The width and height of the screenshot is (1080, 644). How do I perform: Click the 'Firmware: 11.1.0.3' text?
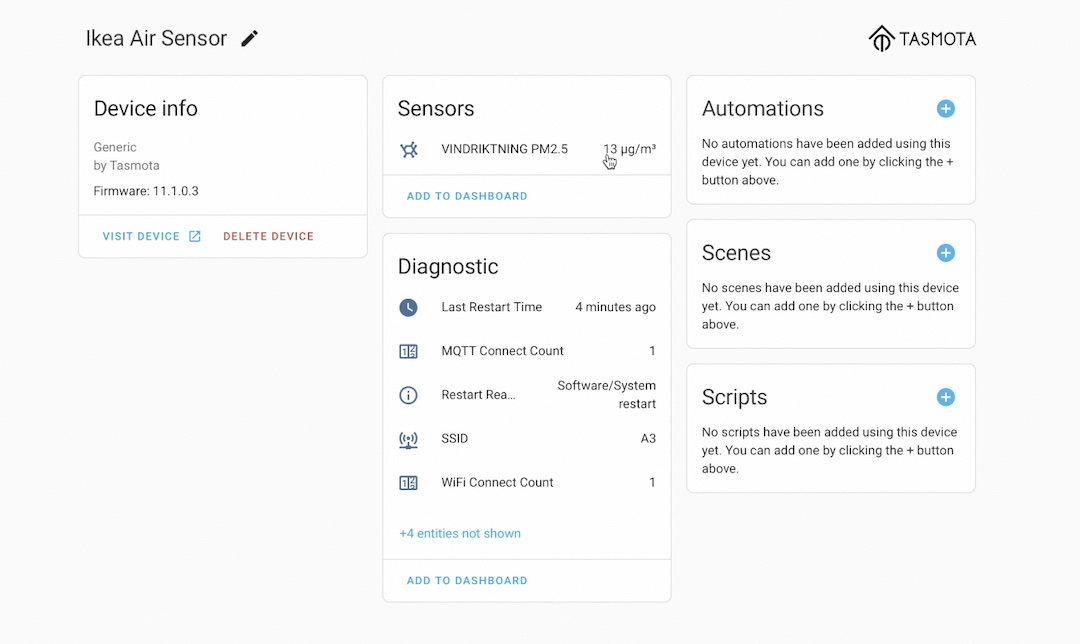click(x=146, y=191)
